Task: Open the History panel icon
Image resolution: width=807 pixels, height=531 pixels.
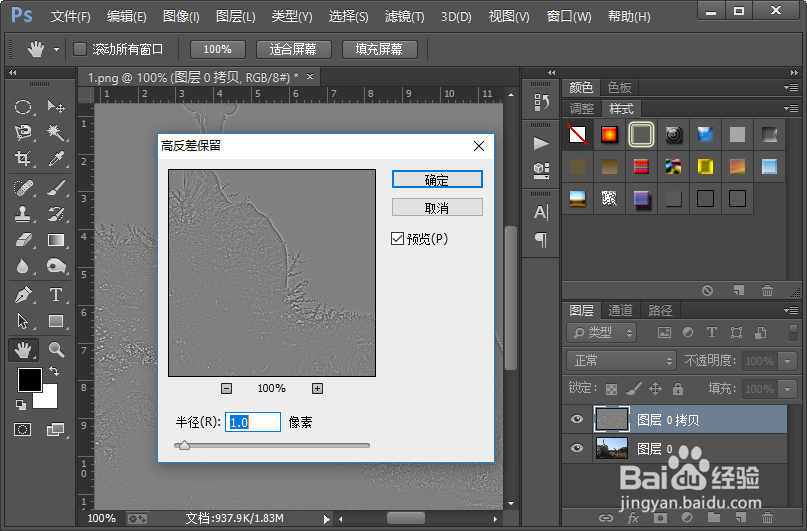Action: click(x=541, y=102)
